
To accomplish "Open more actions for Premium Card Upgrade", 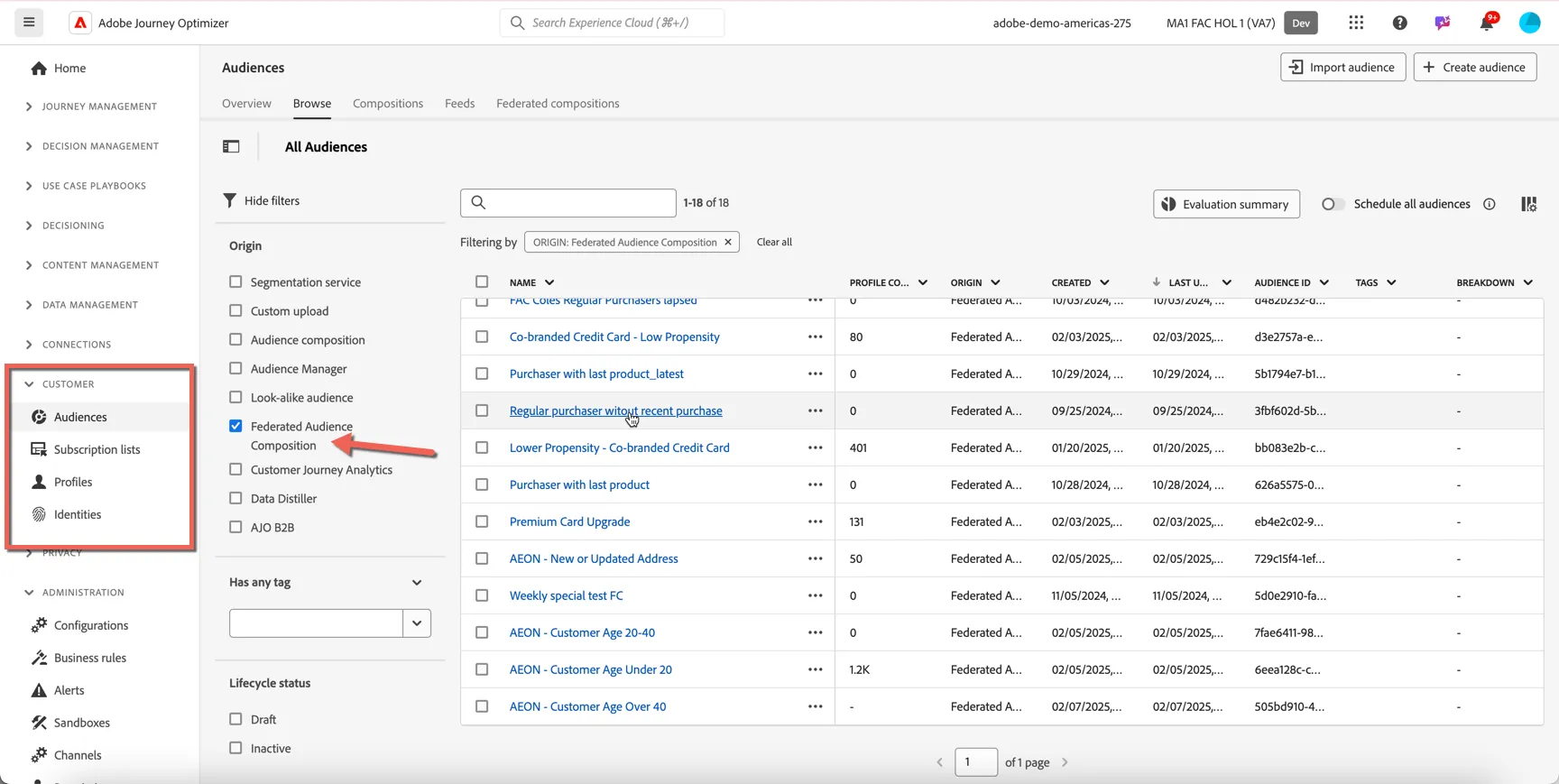I will click(x=816, y=521).
